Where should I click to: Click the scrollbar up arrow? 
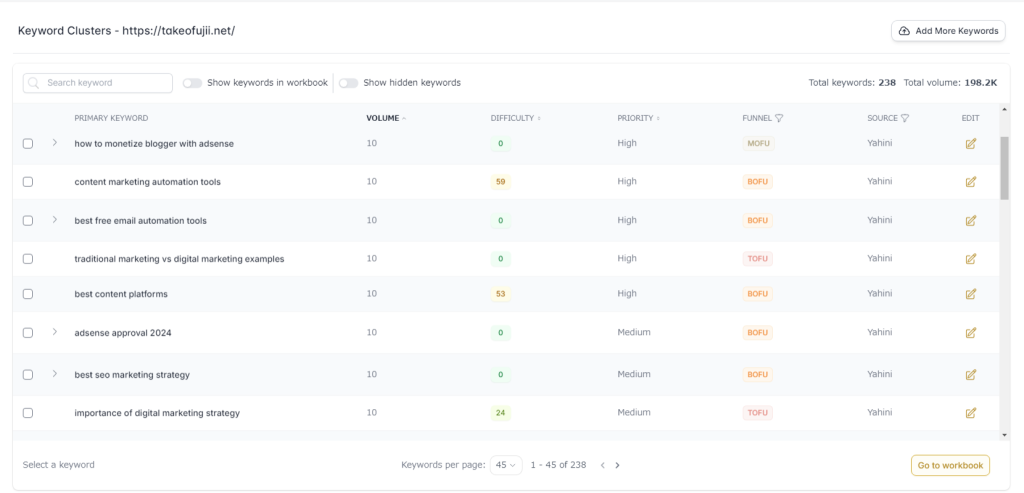coord(1004,109)
